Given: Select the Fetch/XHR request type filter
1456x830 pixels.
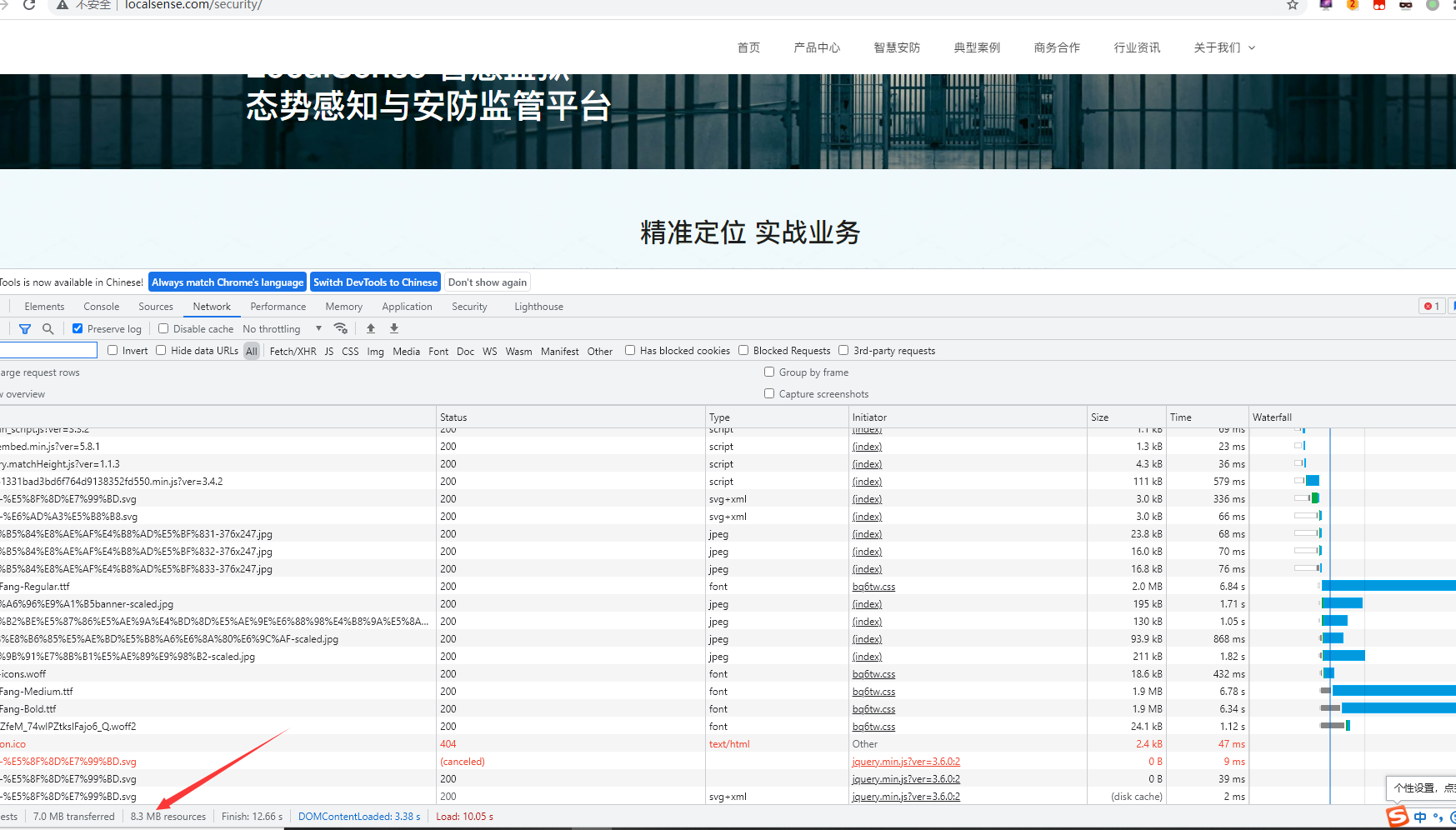Looking at the screenshot, I should pos(293,352).
